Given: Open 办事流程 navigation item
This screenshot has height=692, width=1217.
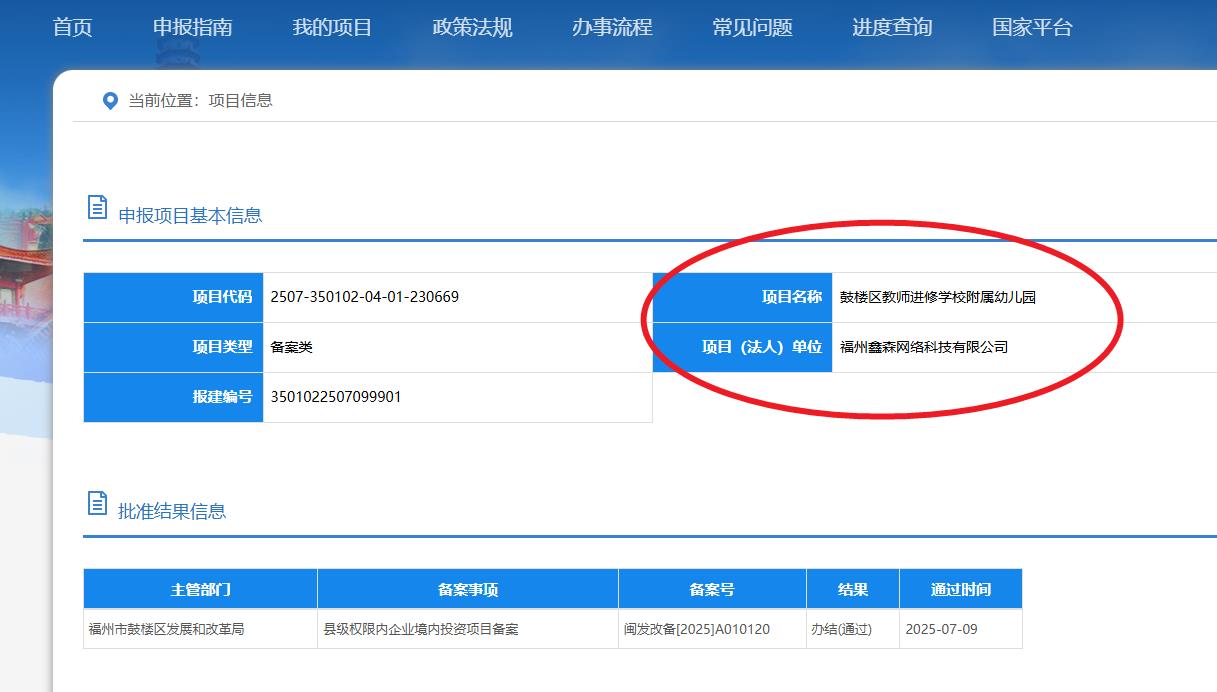Looking at the screenshot, I should click(612, 27).
